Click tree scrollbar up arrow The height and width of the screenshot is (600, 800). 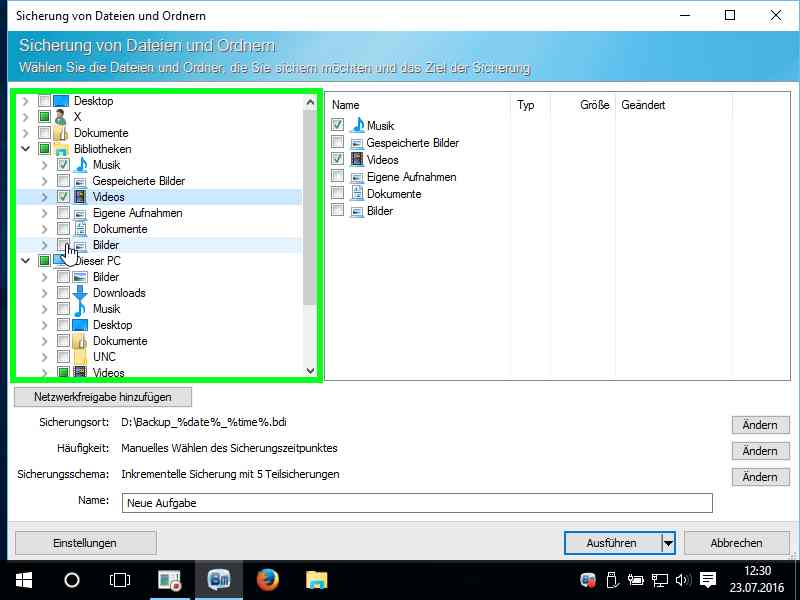coord(310,103)
